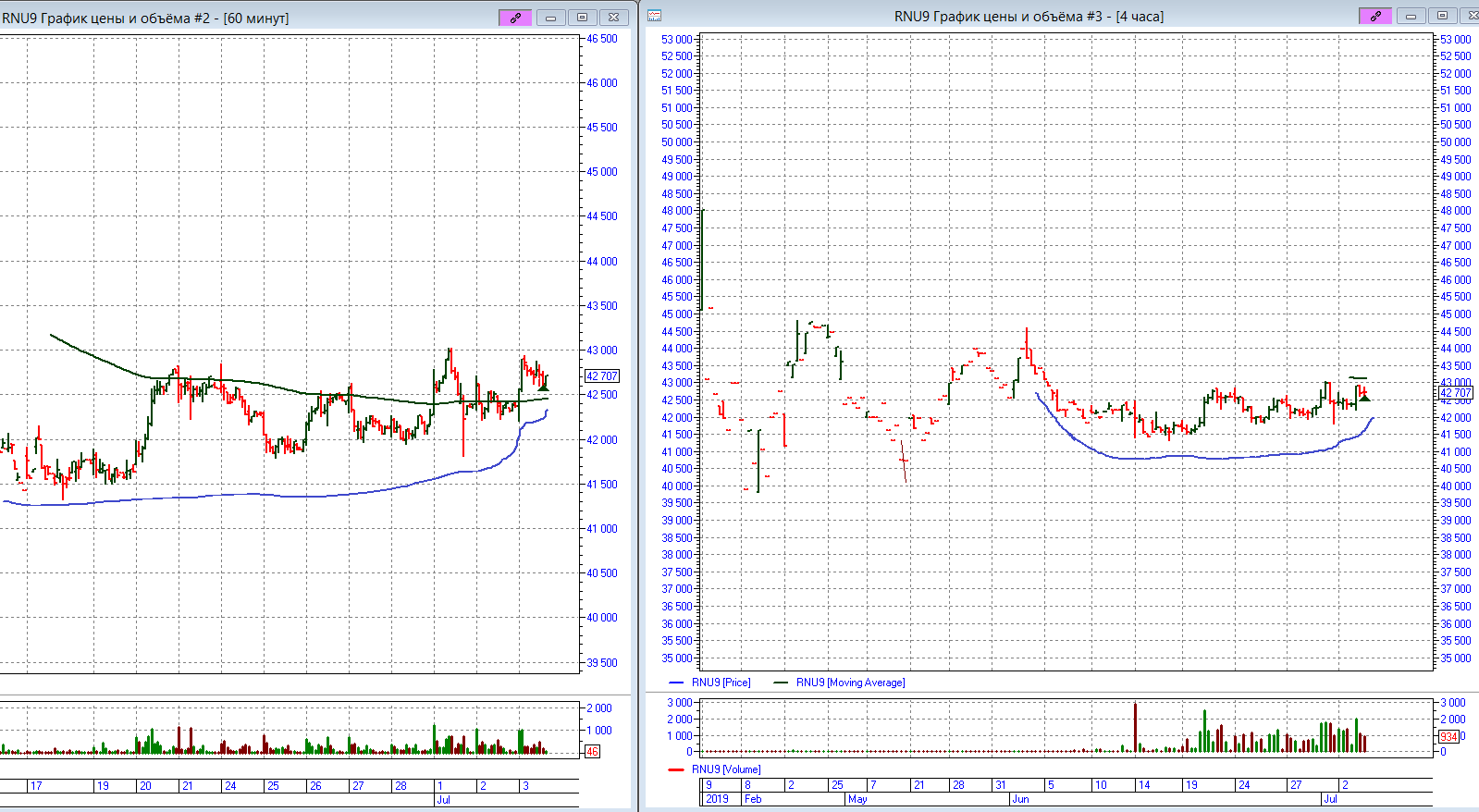Viewport: 1479px width, 812px height.
Task: Click the red 934 volume label
Action: 1448,737
